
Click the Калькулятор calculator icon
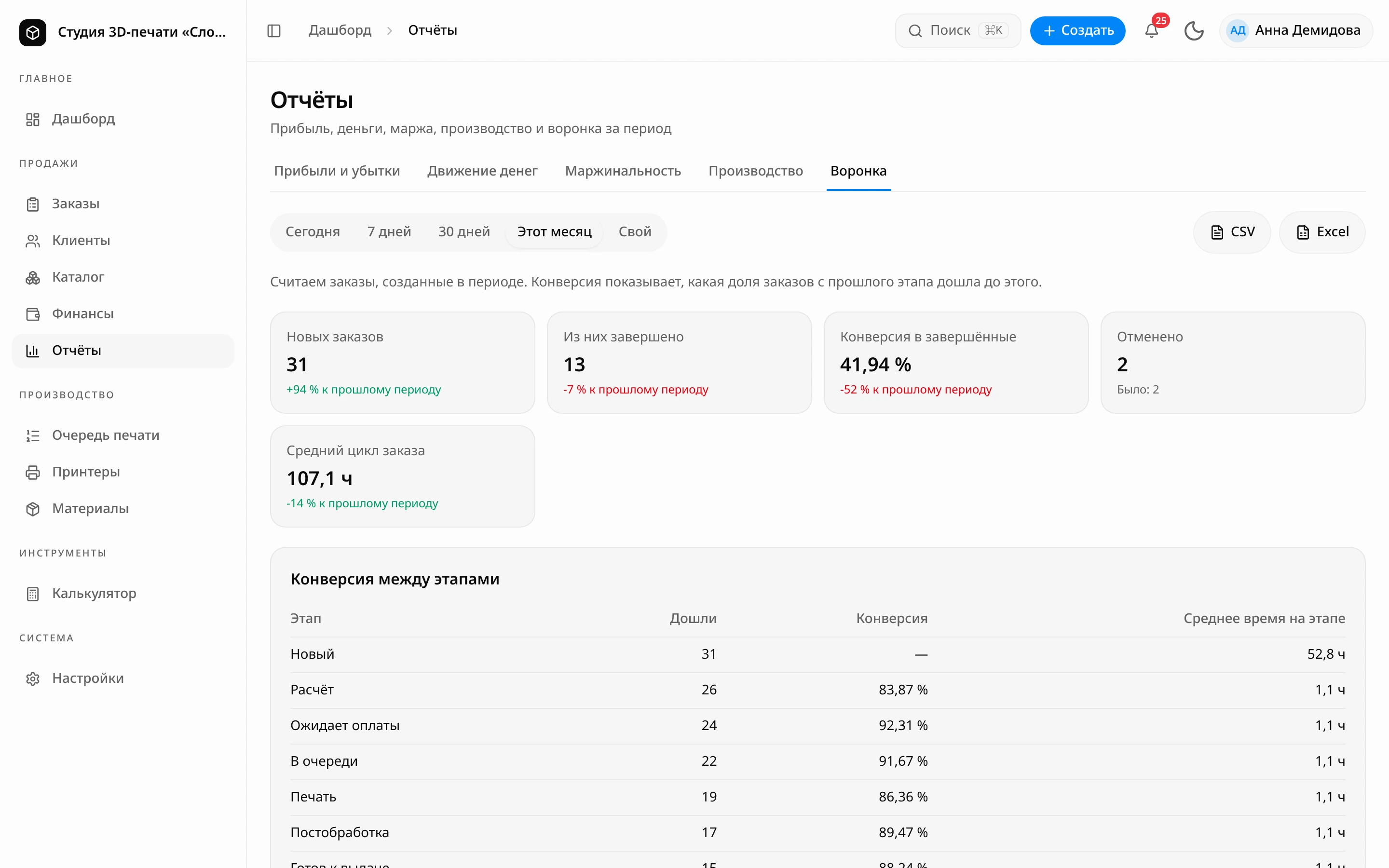point(33,594)
